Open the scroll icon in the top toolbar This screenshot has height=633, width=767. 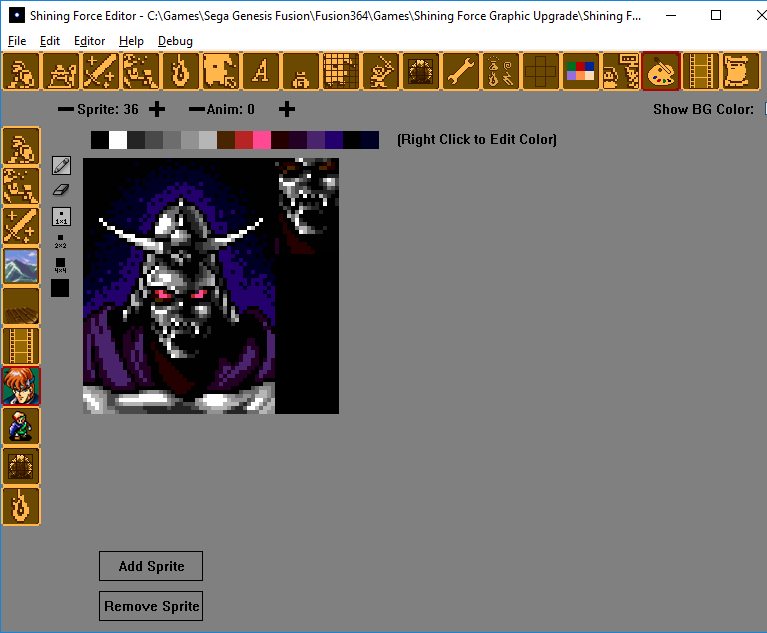(x=741, y=71)
